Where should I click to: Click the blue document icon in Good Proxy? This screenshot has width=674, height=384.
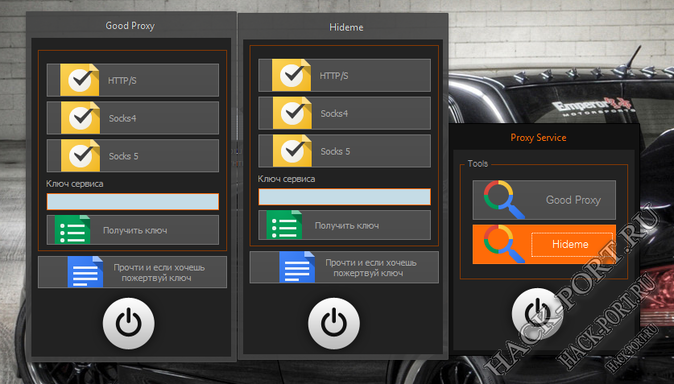(x=85, y=272)
